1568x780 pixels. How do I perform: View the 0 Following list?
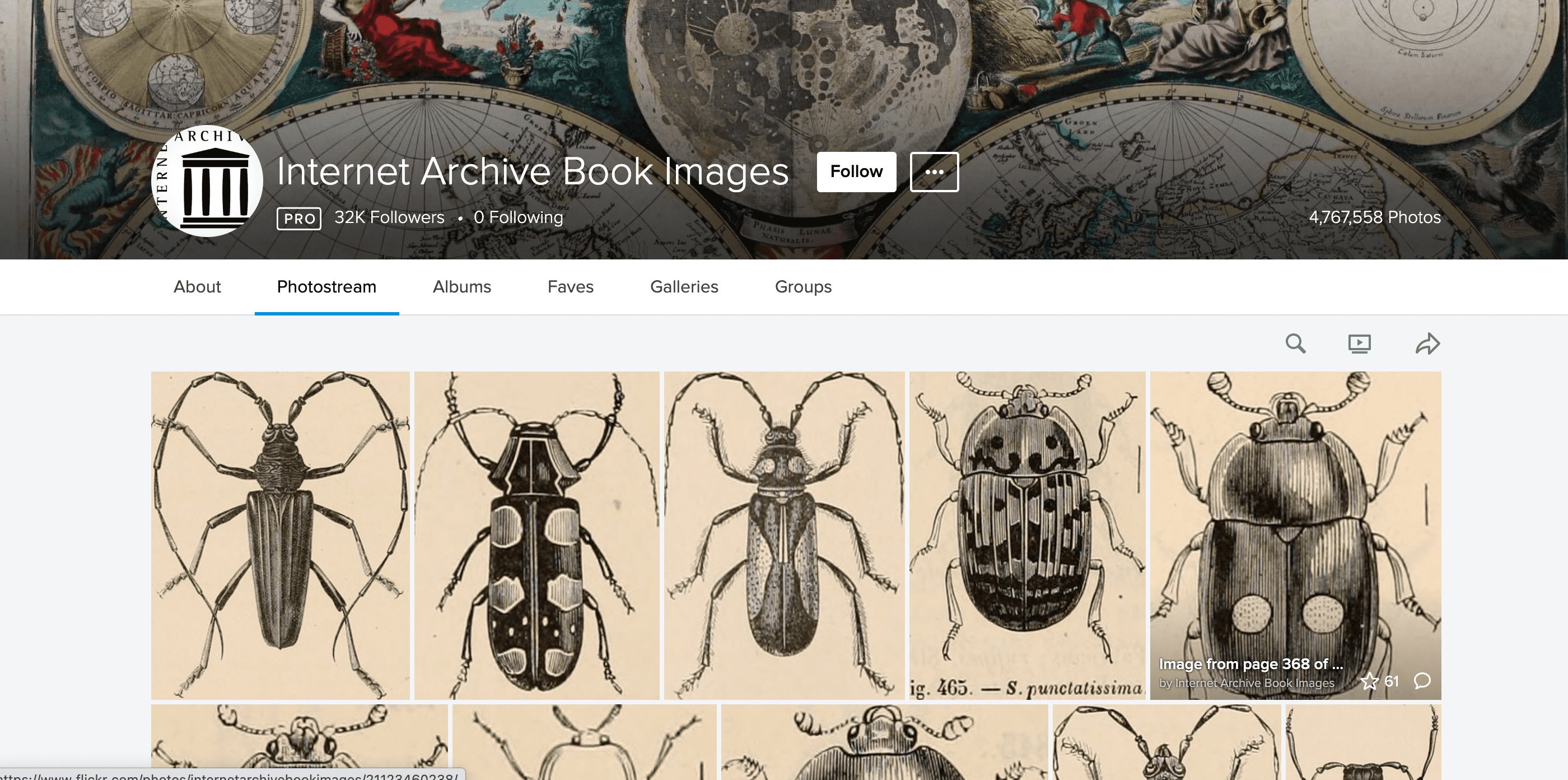[519, 217]
